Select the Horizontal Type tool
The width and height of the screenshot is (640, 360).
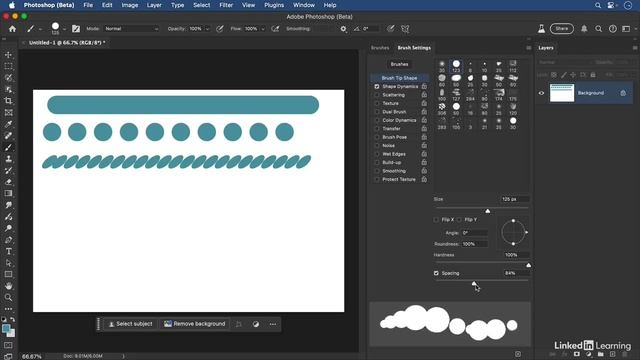[9, 251]
